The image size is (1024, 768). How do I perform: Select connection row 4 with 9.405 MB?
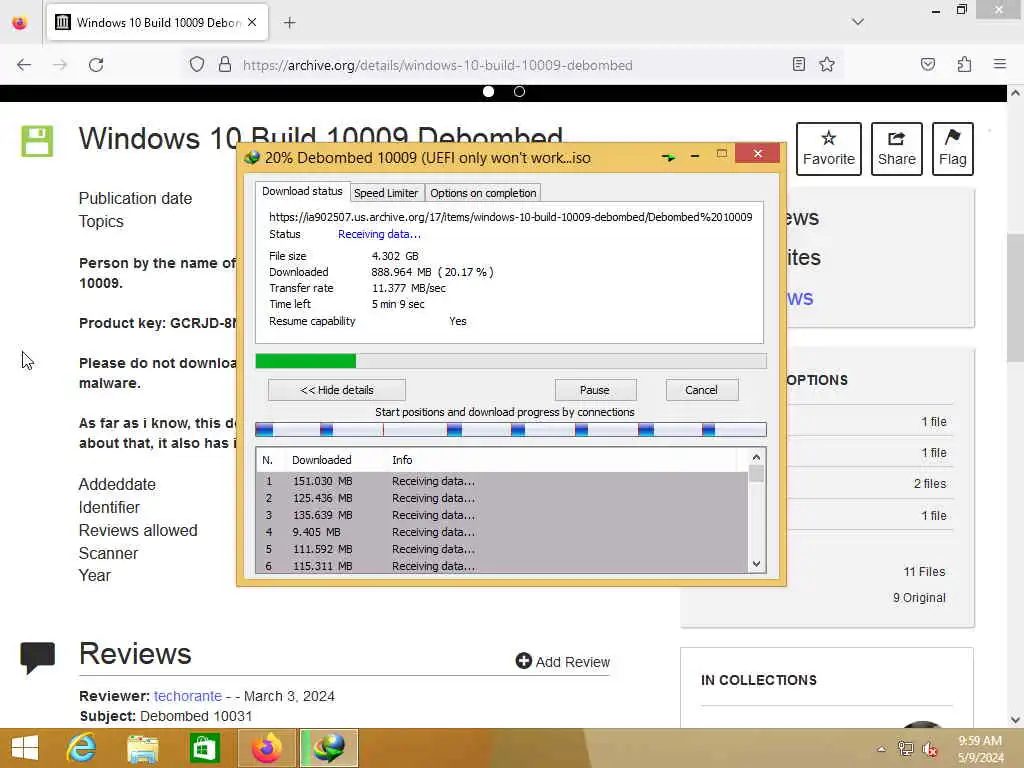[502, 532]
